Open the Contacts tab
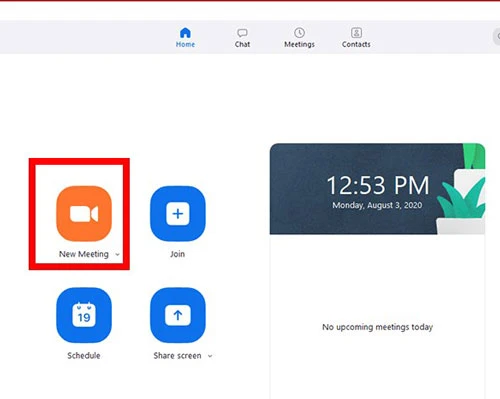Image resolution: width=500 pixels, height=399 pixels. [x=356, y=38]
